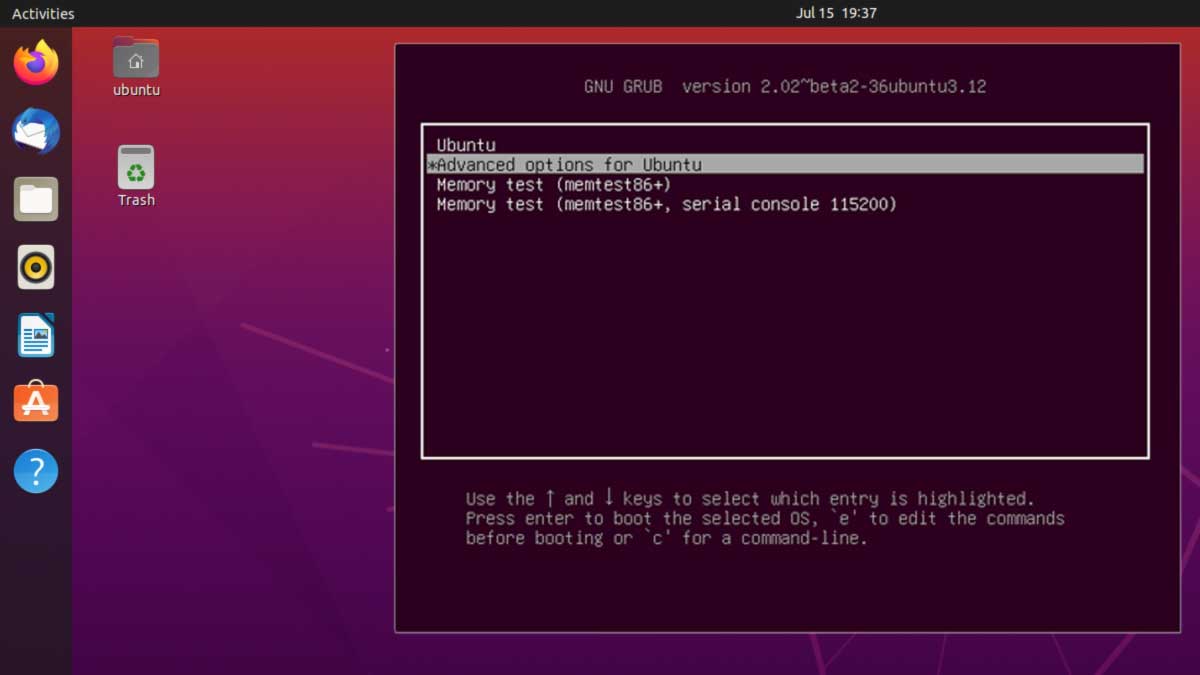The height and width of the screenshot is (675, 1200).
Task: Select Memory test (memtest86+) entry
Action: point(784,184)
